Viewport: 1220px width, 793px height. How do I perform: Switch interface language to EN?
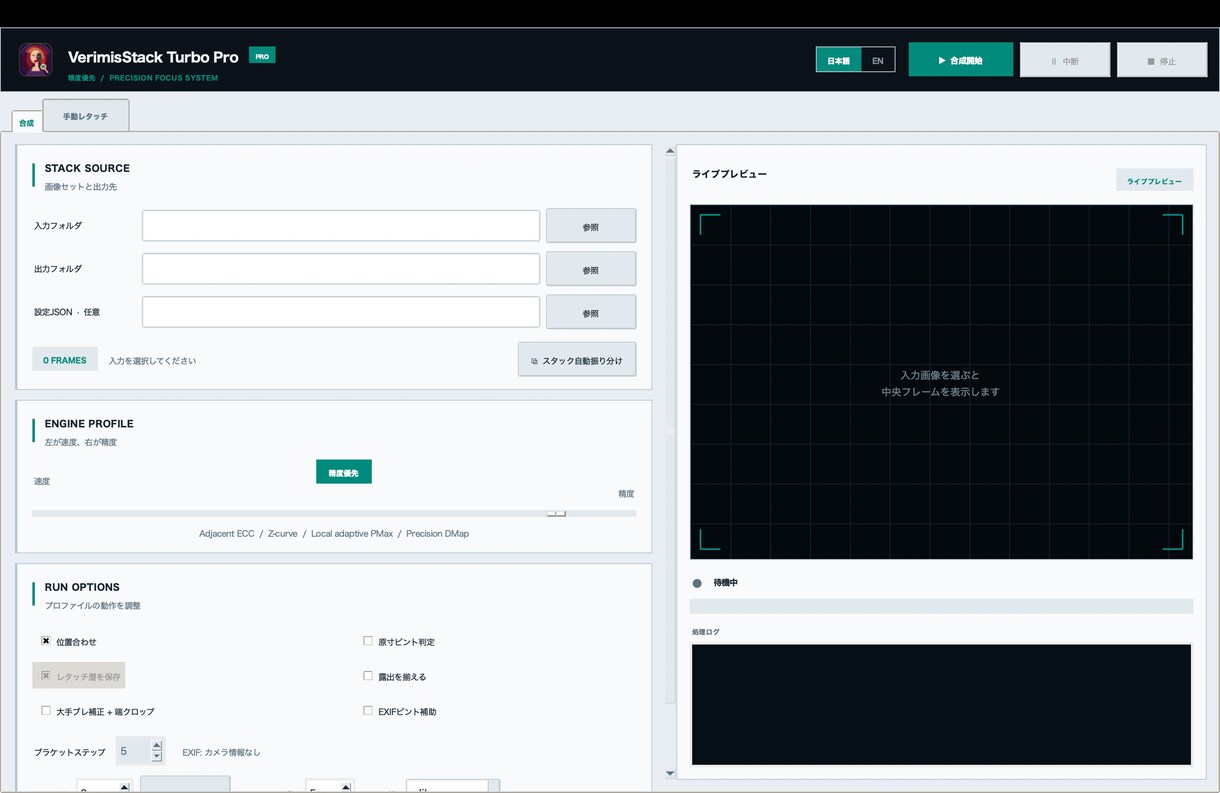coord(877,61)
